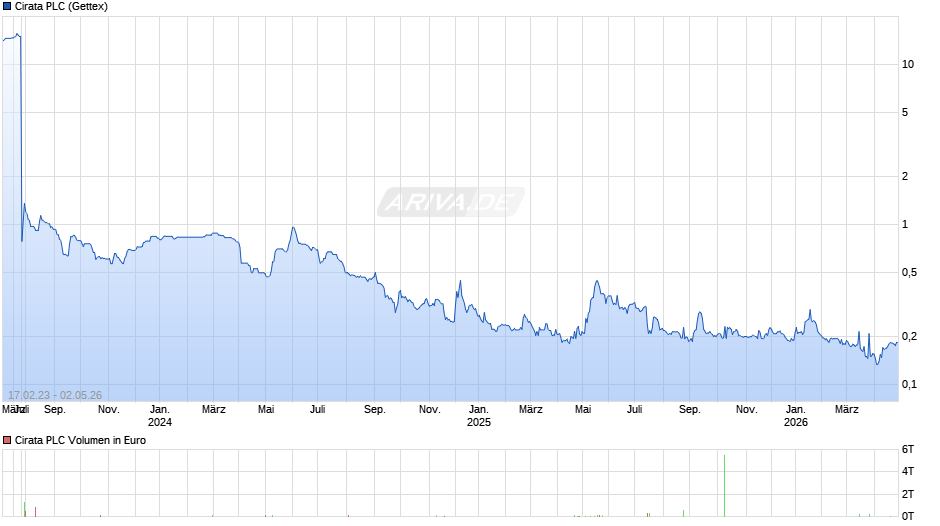
Task: Select the 'Cirata PLC Volumen in Euro' title
Action: point(80,440)
